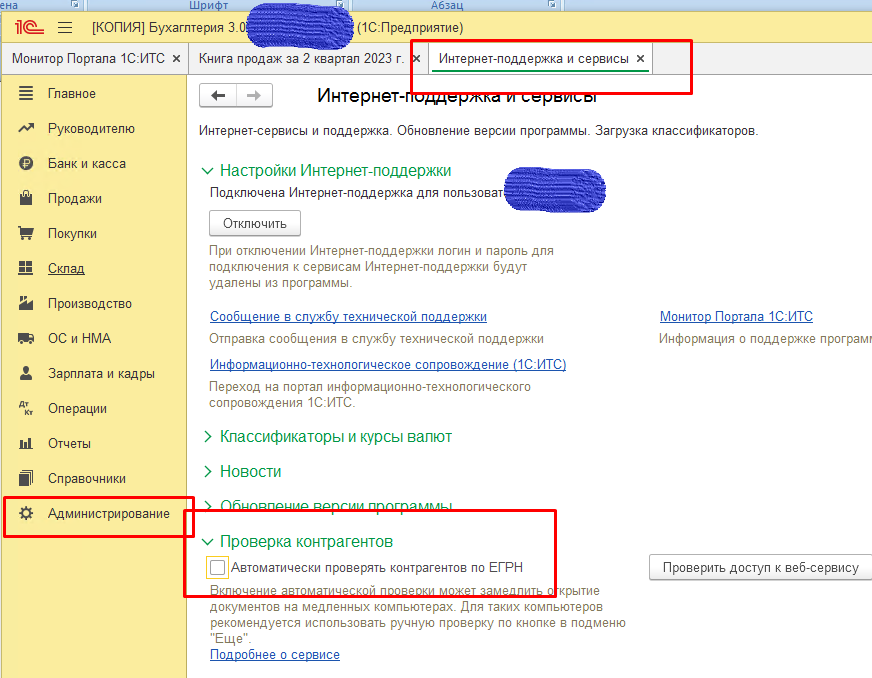This screenshot has height=678, width=872.
Task: Select Интернет-поддержка и сервисы tab
Action: coord(533,58)
